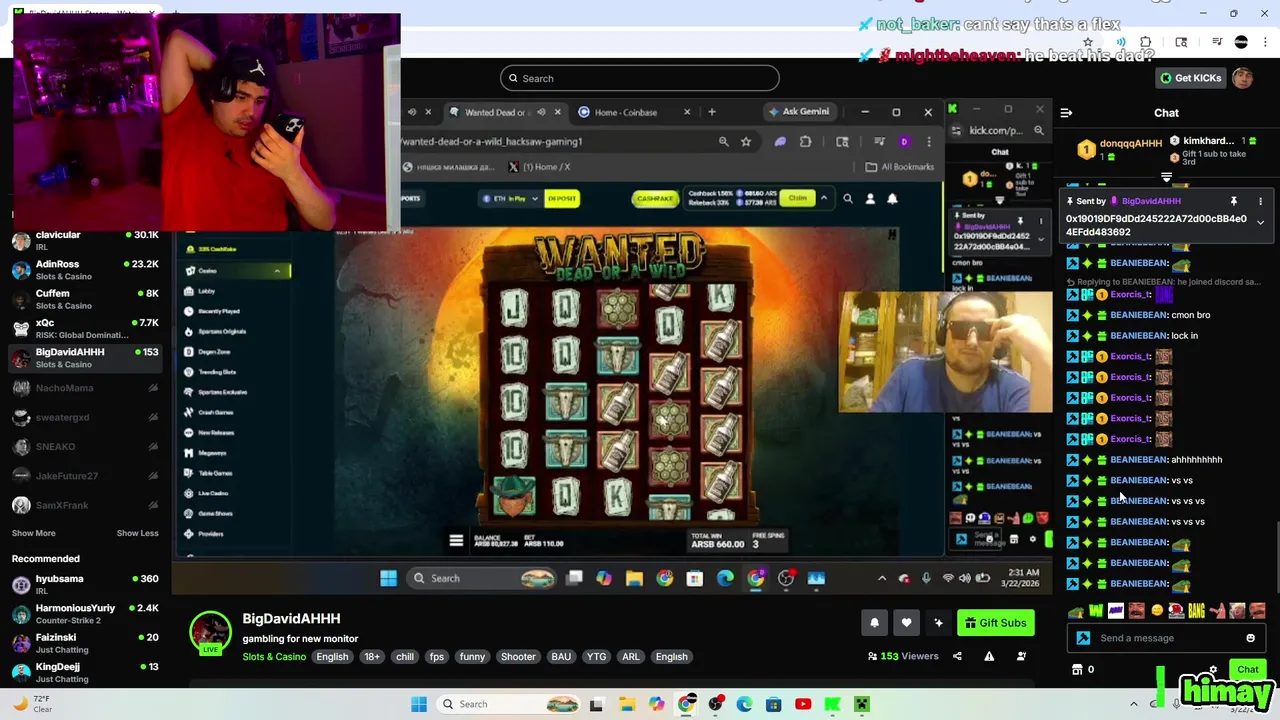Open casino account profile icon
Screen dimensions: 1280x720
coord(870,199)
